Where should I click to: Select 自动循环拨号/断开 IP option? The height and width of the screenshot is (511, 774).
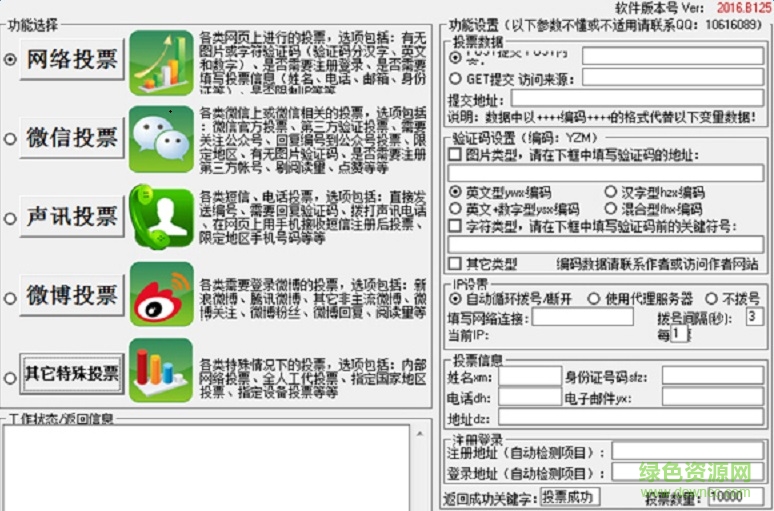point(455,299)
